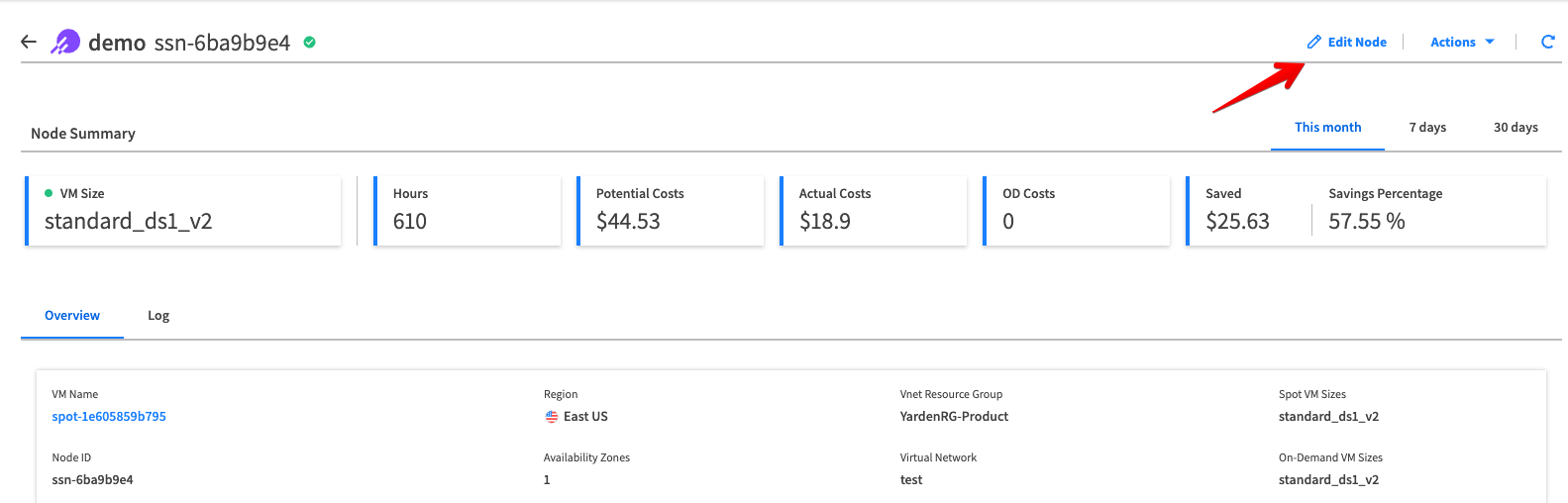Select the Overview tab

72,316
